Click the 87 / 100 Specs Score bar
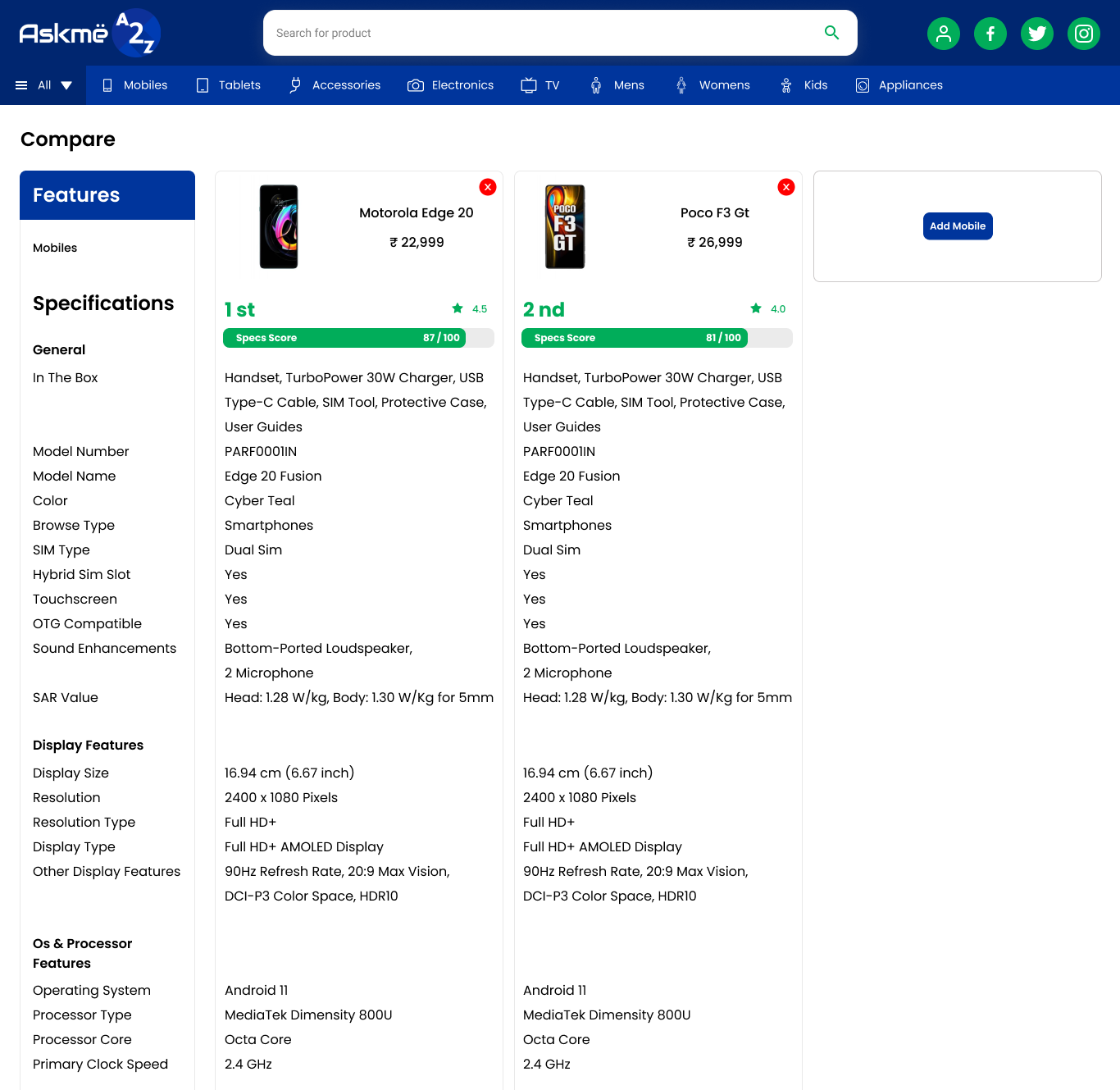Image resolution: width=1120 pixels, height=1090 pixels. (358, 338)
